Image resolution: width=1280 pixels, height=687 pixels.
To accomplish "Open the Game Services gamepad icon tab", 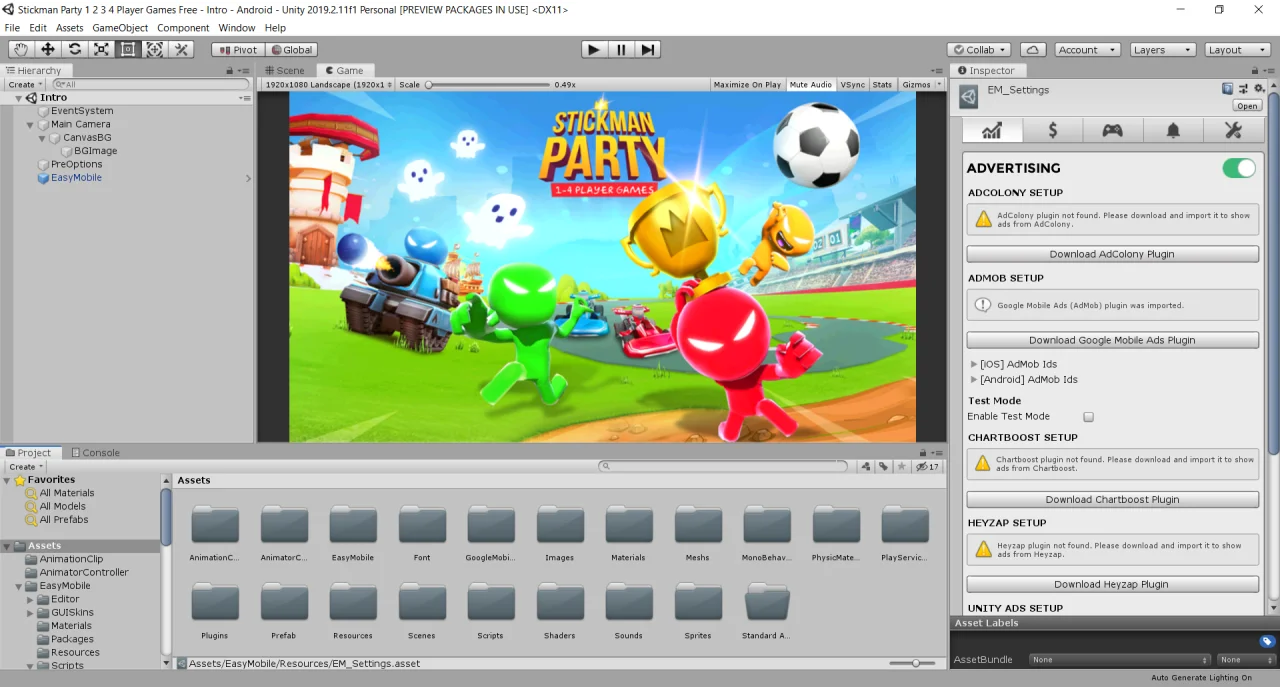I will tap(1112, 131).
